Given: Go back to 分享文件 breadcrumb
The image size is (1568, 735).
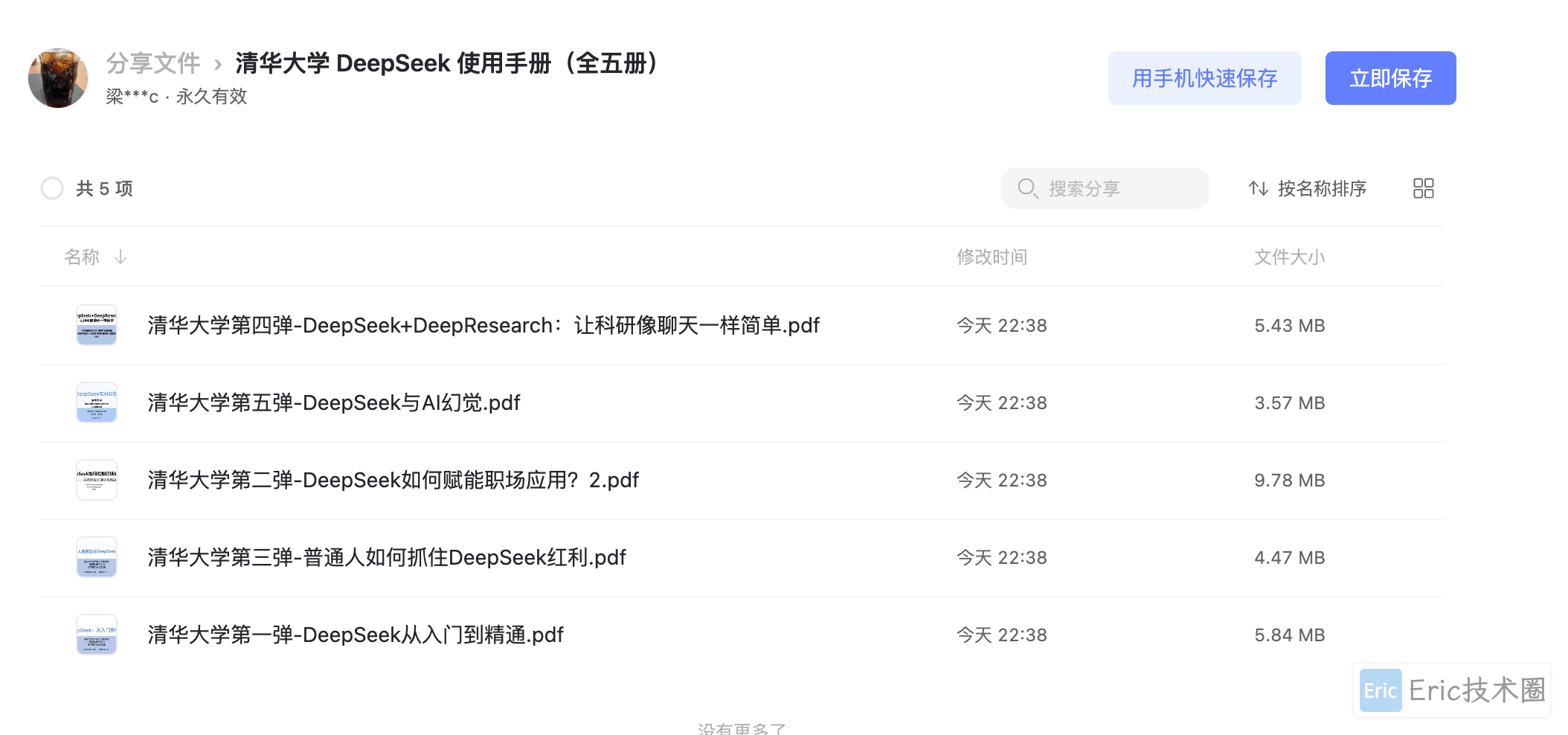Looking at the screenshot, I should (x=153, y=63).
